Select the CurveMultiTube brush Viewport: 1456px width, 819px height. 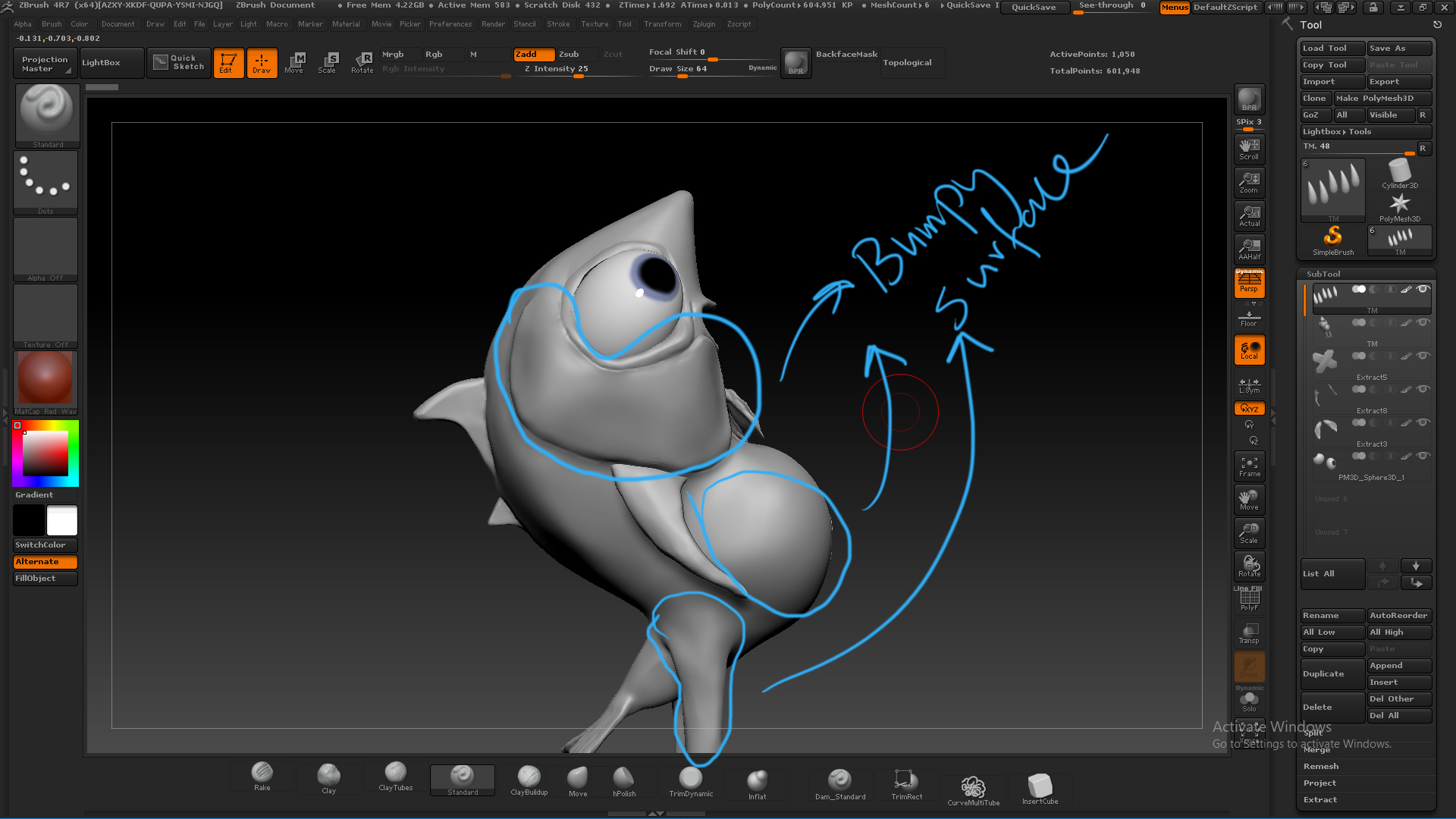tap(973, 790)
